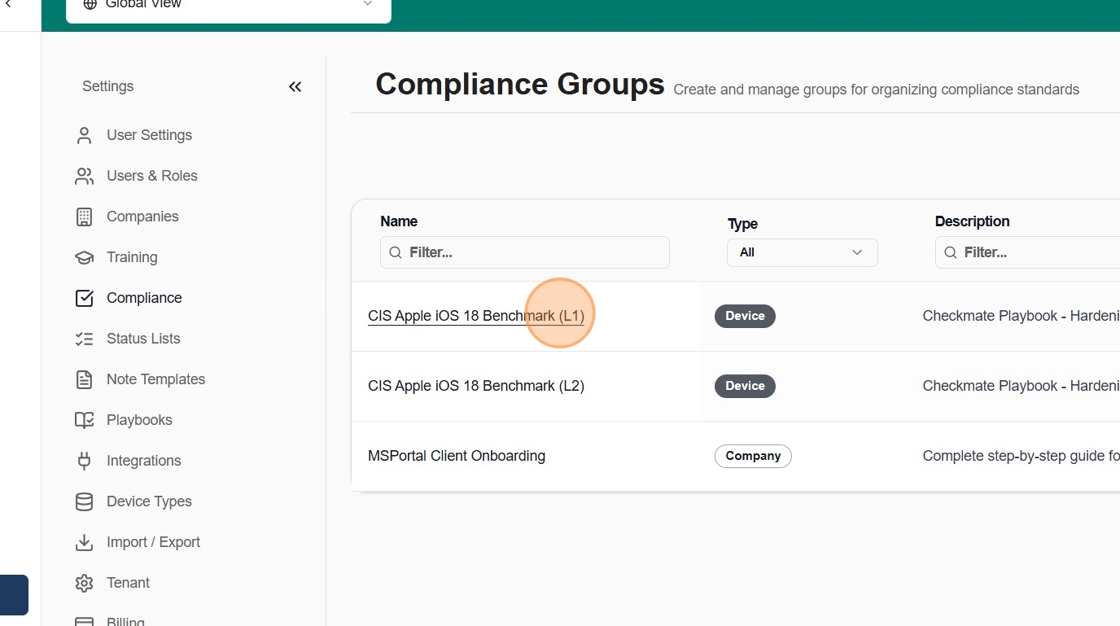Collapse the Settings sidebar with double chevron
Image resolution: width=1120 pixels, height=626 pixels.
click(295, 87)
